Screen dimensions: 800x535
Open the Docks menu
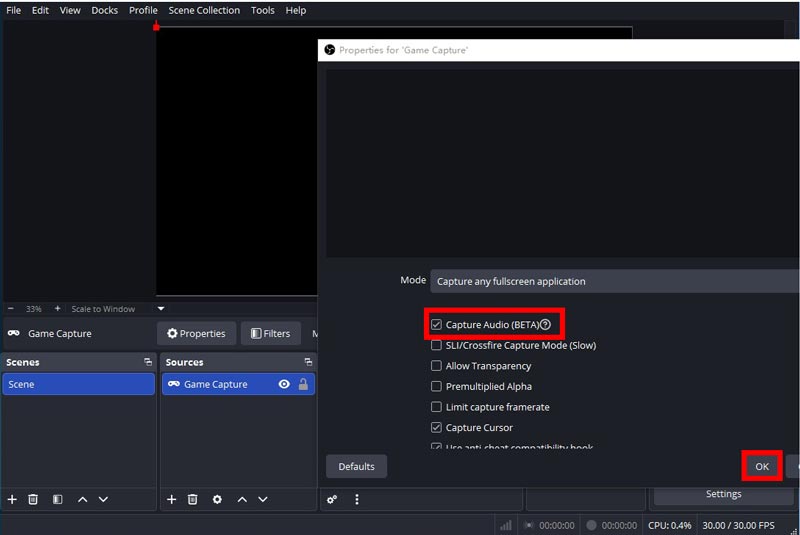click(105, 10)
